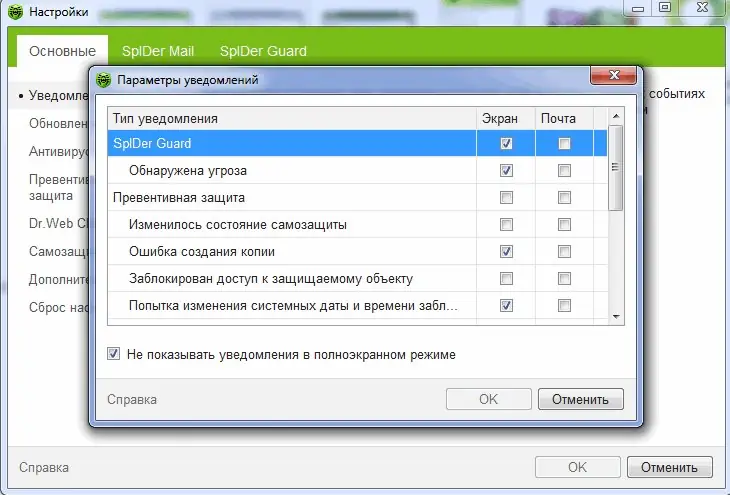
Task: Enable Экран for Превентивная защита
Action: (x=506, y=197)
